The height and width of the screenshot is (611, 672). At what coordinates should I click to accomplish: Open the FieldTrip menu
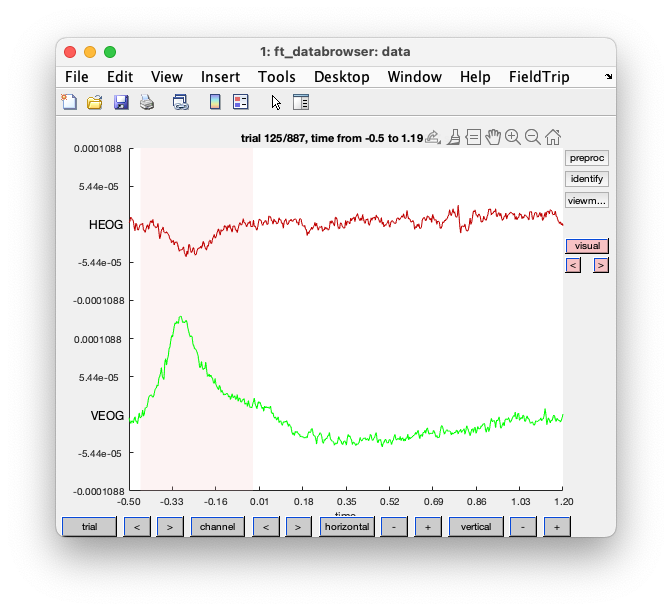539,77
